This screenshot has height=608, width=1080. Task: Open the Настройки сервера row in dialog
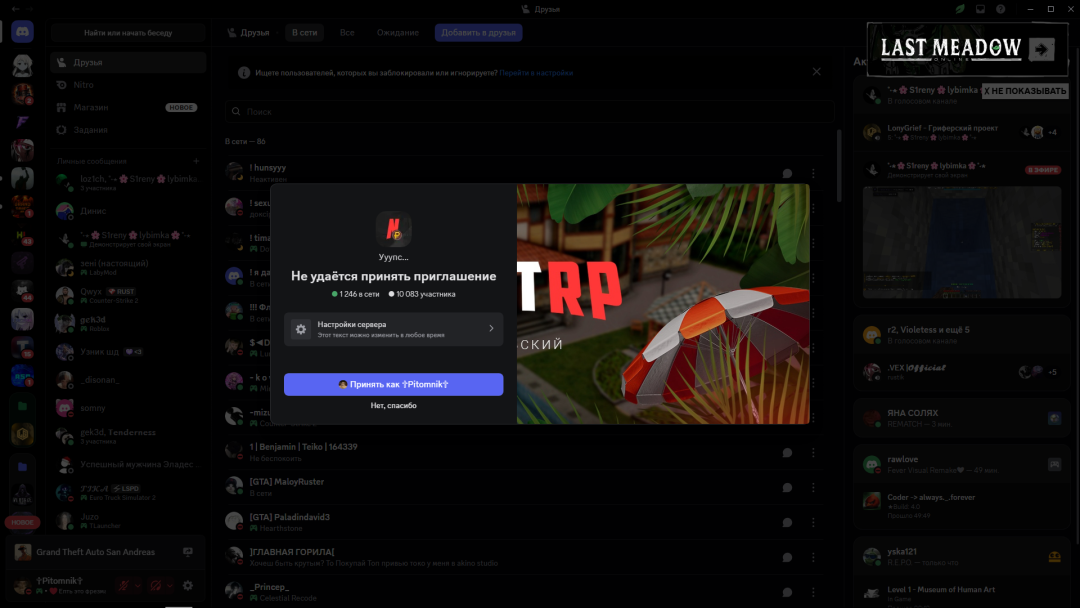click(393, 329)
